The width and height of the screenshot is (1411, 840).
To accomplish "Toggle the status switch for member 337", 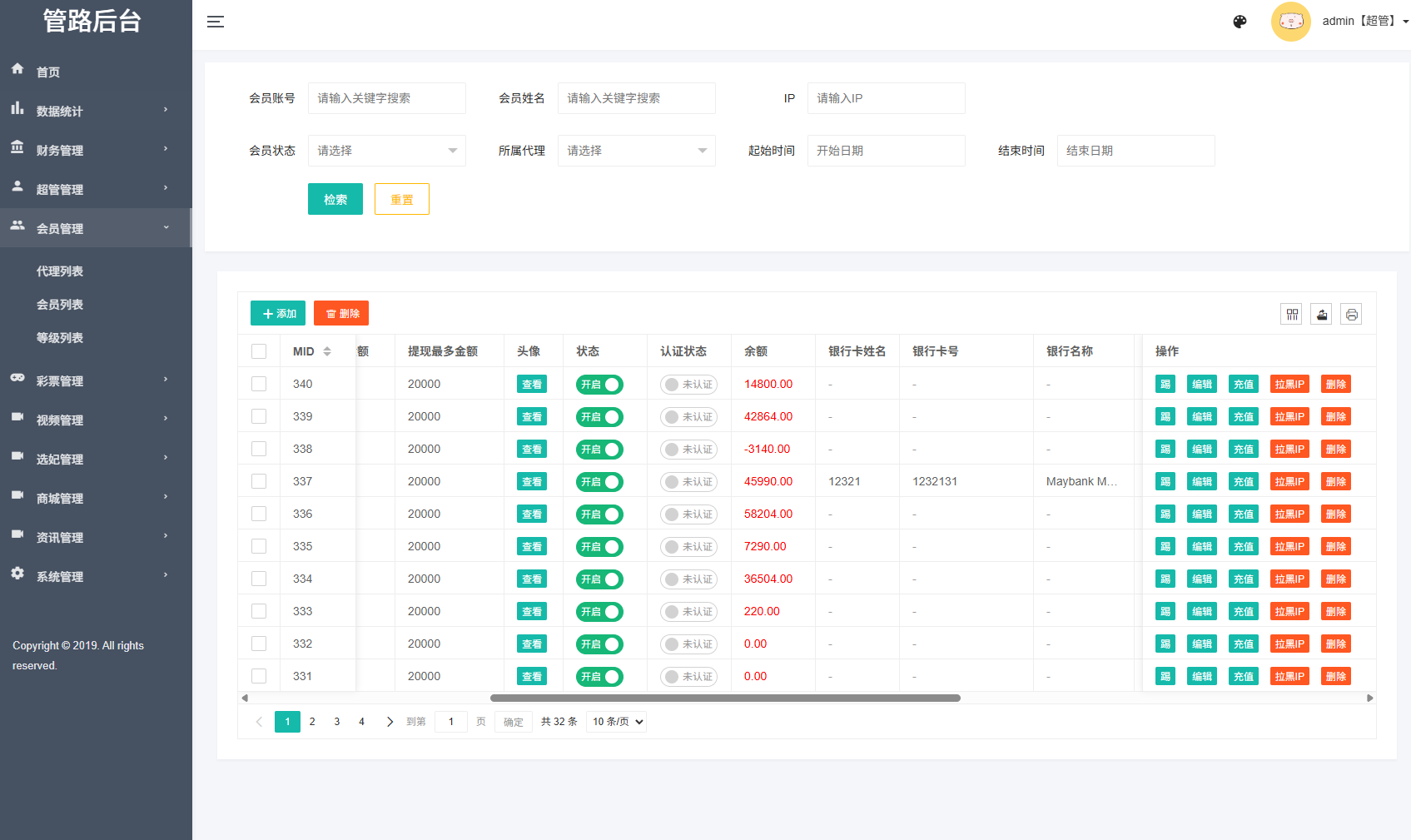I will coord(599,482).
